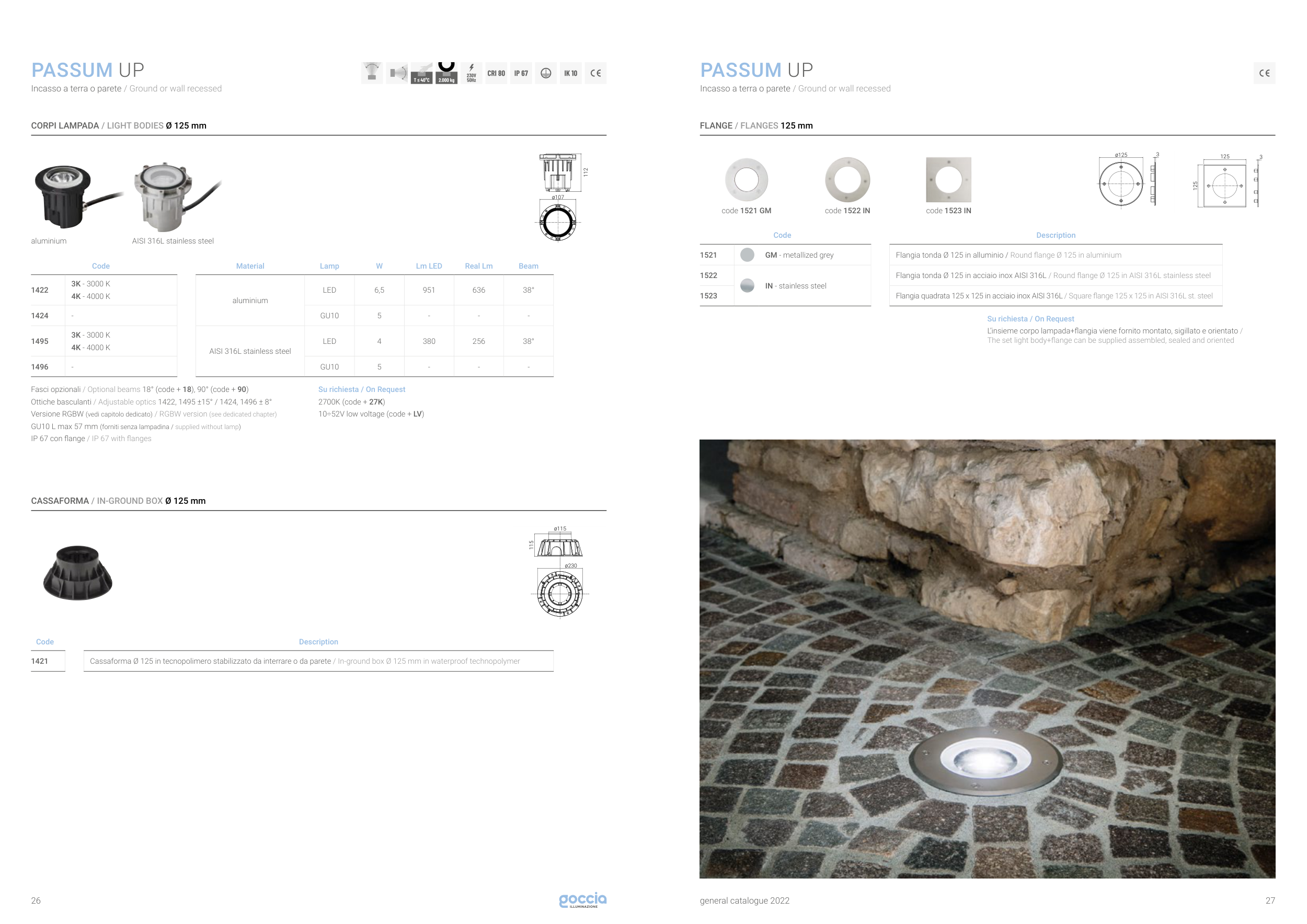The height and width of the screenshot is (924, 1307).
Task: Click the IK 10 impact rating icon
Action: pos(570,73)
